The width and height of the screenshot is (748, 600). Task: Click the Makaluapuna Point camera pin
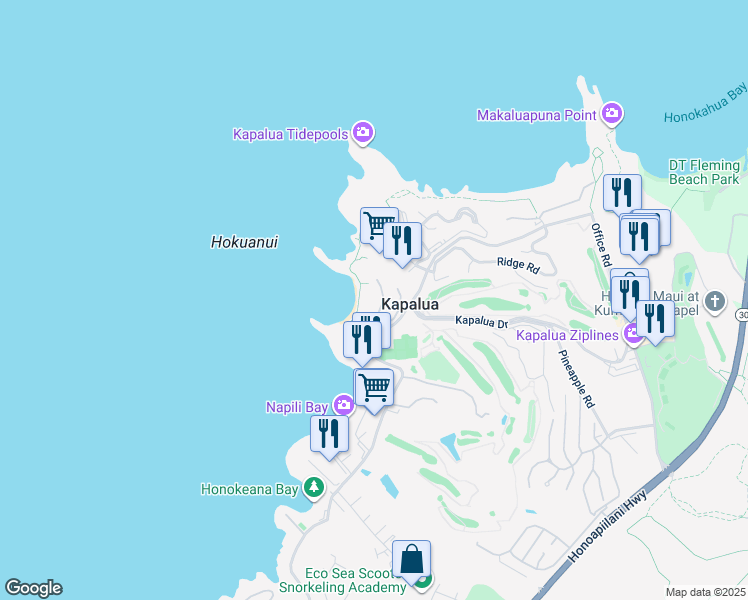612,114
